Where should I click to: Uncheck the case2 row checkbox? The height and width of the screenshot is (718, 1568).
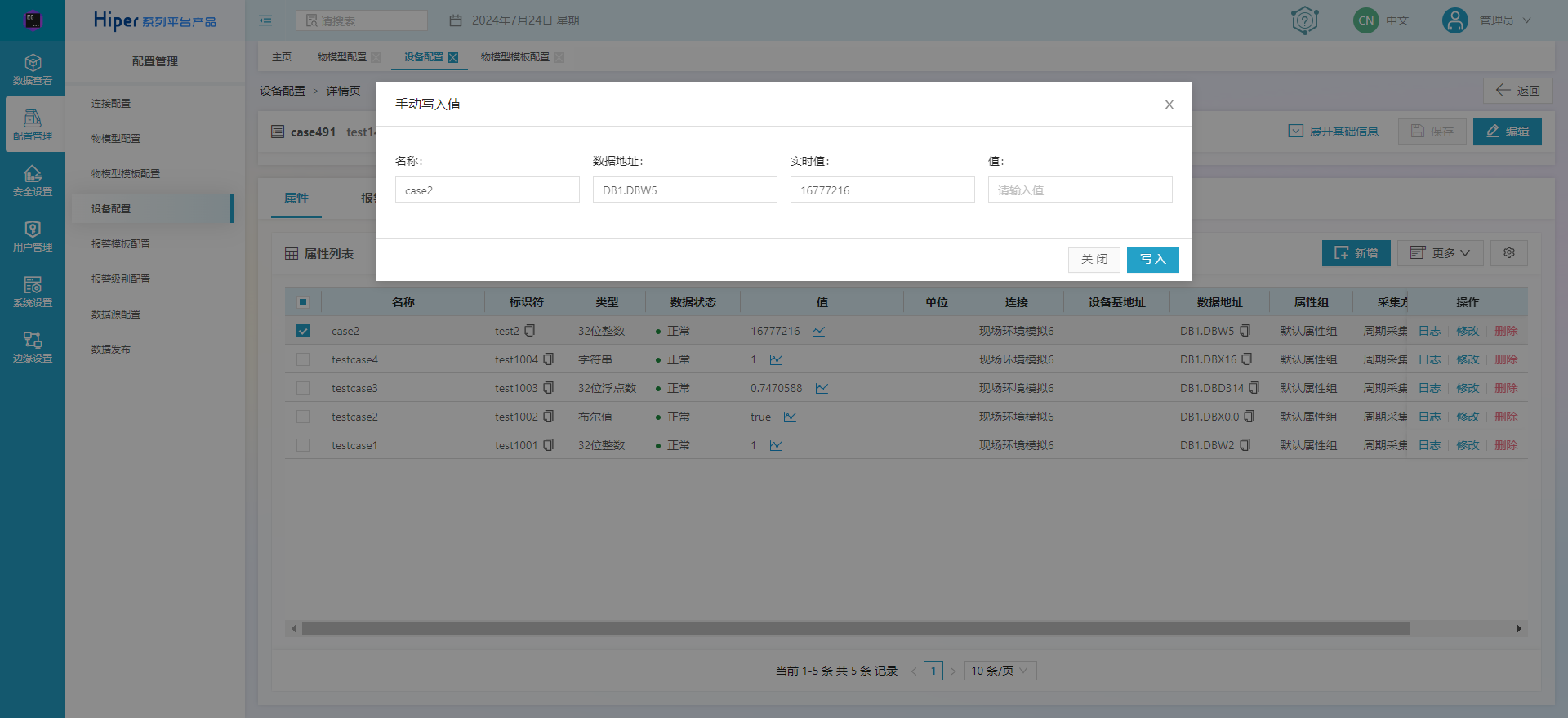pyautogui.click(x=303, y=331)
